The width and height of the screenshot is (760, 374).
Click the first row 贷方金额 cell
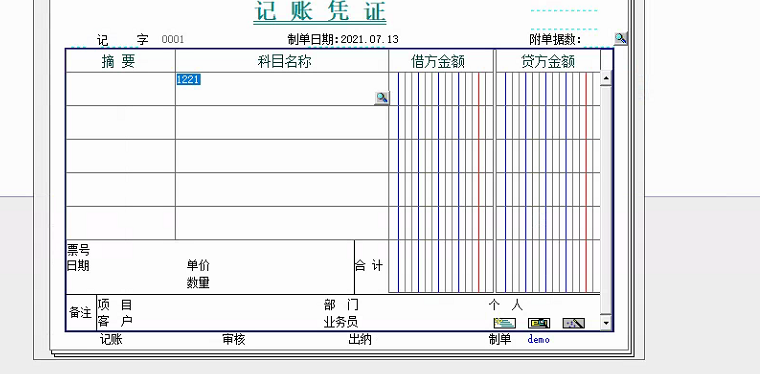[x=548, y=89]
